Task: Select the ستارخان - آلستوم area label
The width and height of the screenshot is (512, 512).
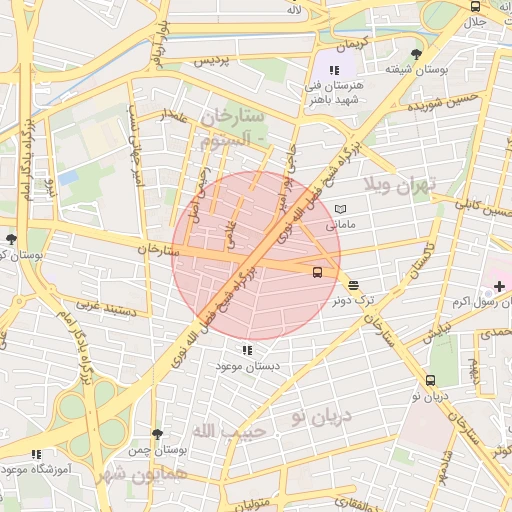Action: (233, 129)
